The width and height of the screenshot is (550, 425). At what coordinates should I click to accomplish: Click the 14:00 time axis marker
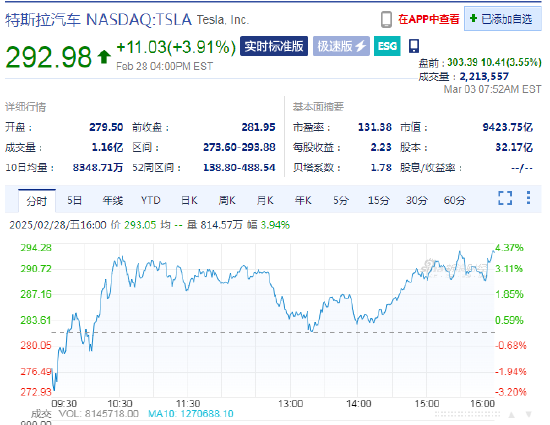click(358, 404)
